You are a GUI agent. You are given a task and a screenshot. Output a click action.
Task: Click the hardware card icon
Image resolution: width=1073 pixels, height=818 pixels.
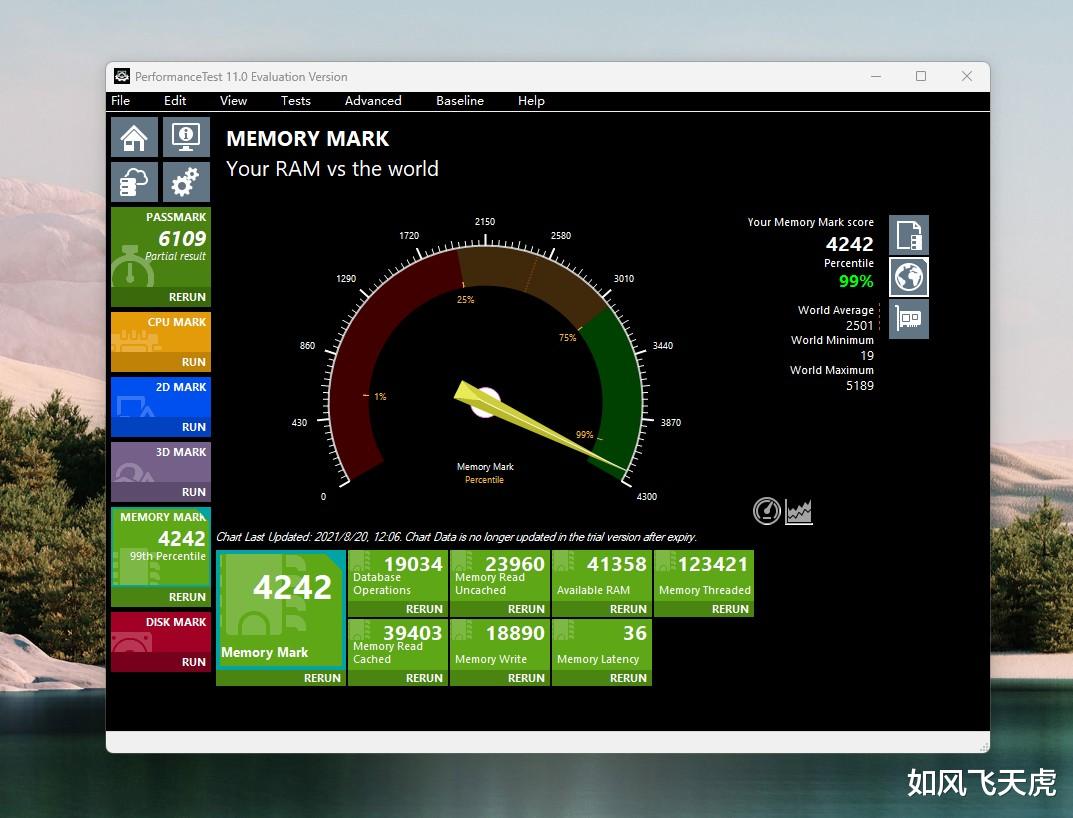[x=909, y=319]
